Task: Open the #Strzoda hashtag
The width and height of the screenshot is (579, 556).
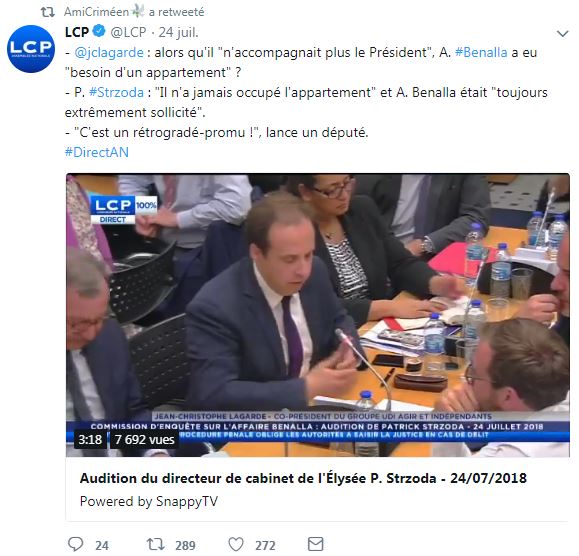Action: click(116, 92)
